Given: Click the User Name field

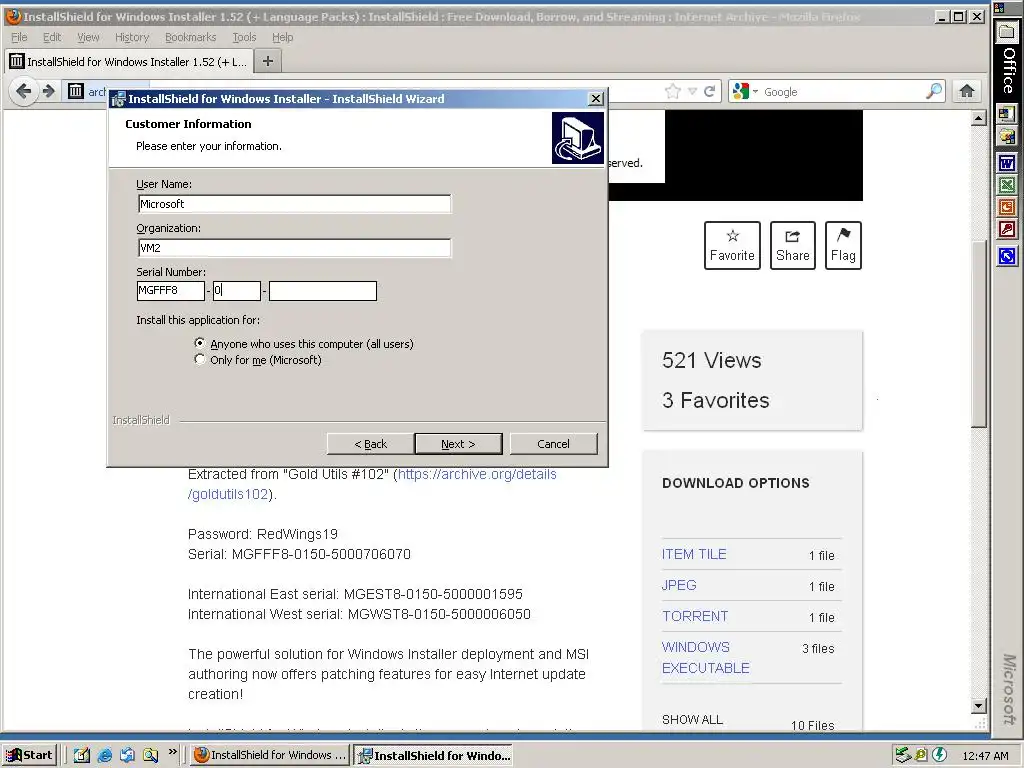Looking at the screenshot, I should [295, 204].
